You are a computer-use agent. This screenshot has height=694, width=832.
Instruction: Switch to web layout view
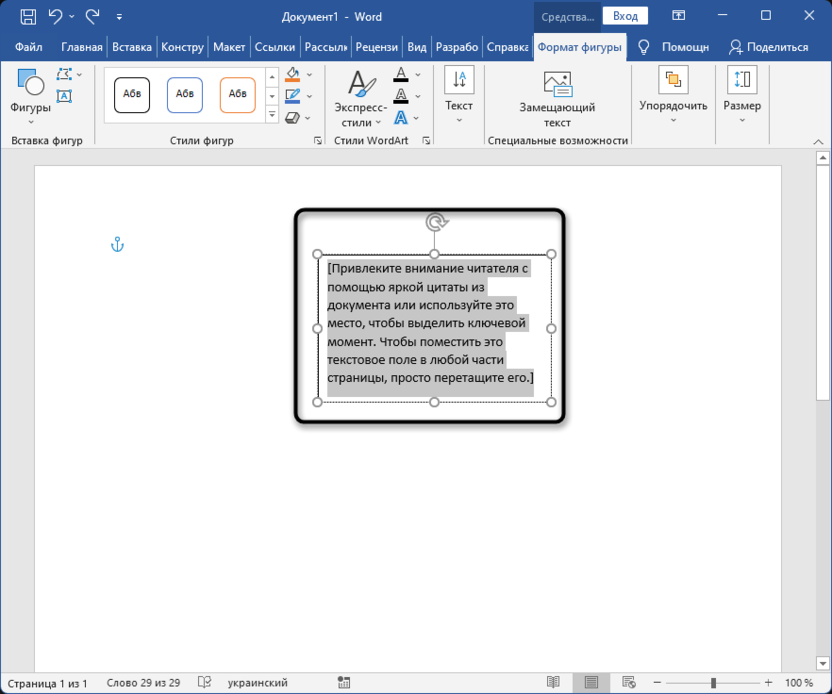click(x=628, y=682)
